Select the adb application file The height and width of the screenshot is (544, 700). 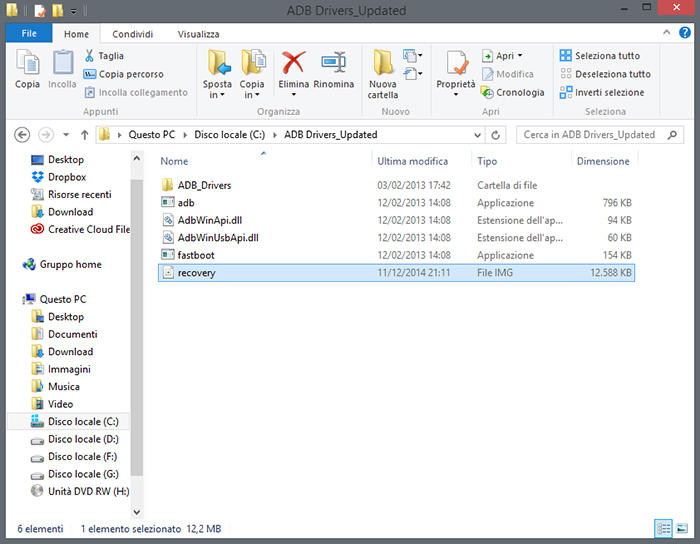[396, 203]
